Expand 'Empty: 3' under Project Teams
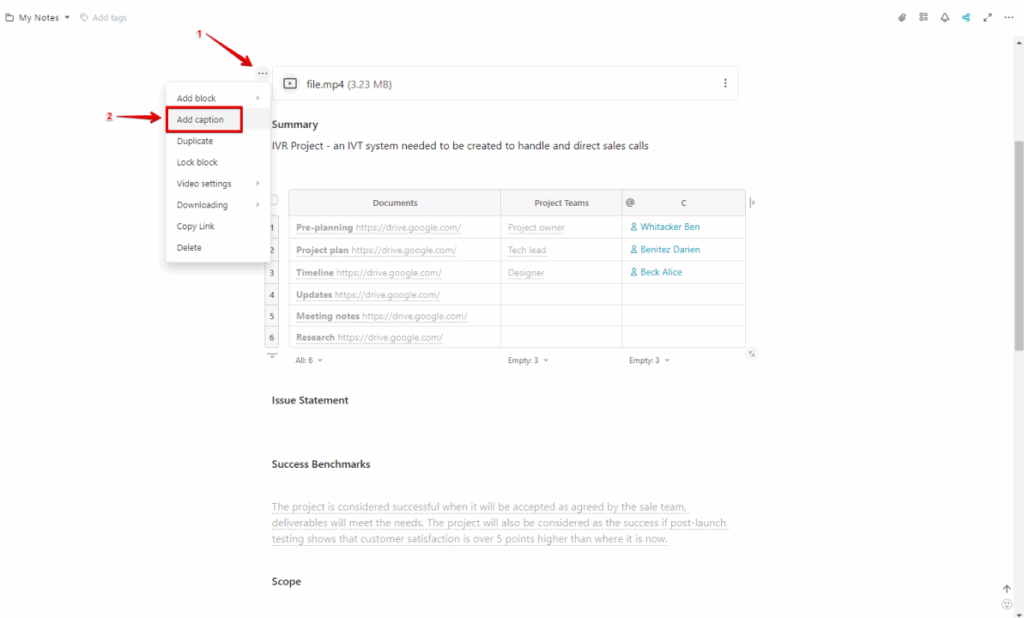 tap(528, 360)
